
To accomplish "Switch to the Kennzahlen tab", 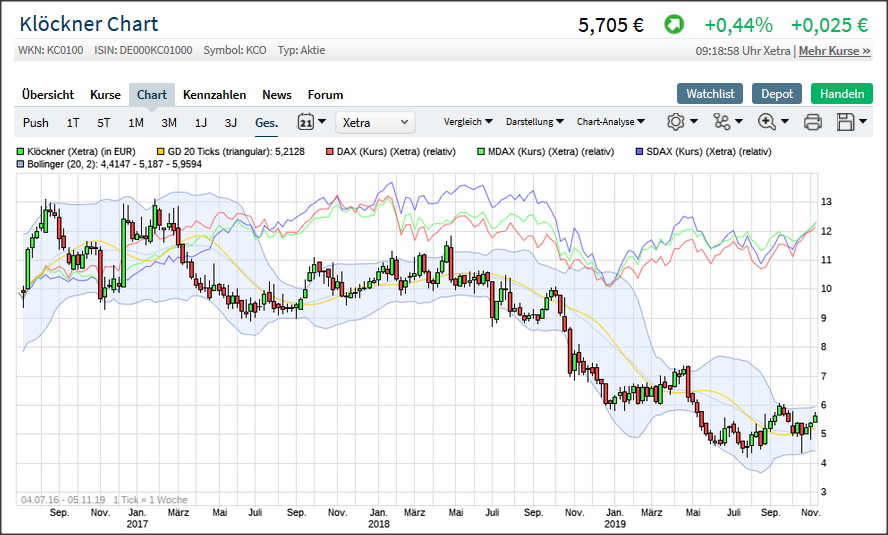I will [214, 95].
